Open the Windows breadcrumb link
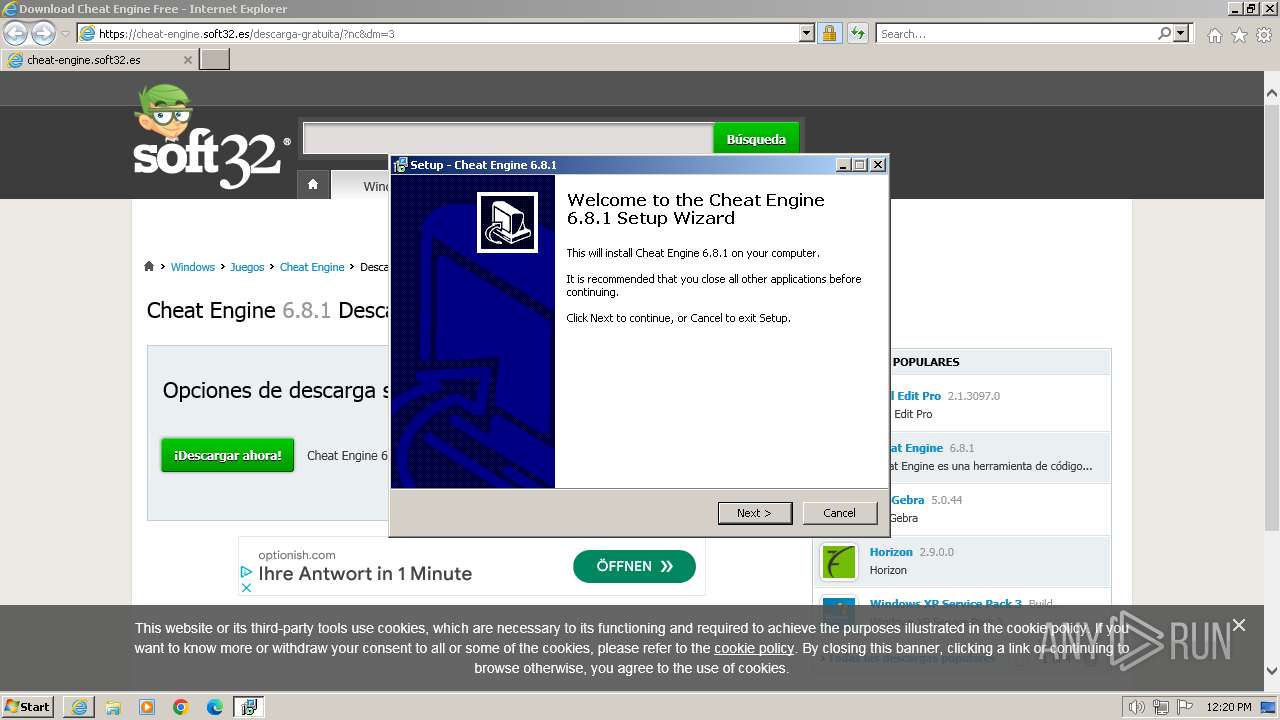Screen dimensions: 1280x720 click(193, 267)
